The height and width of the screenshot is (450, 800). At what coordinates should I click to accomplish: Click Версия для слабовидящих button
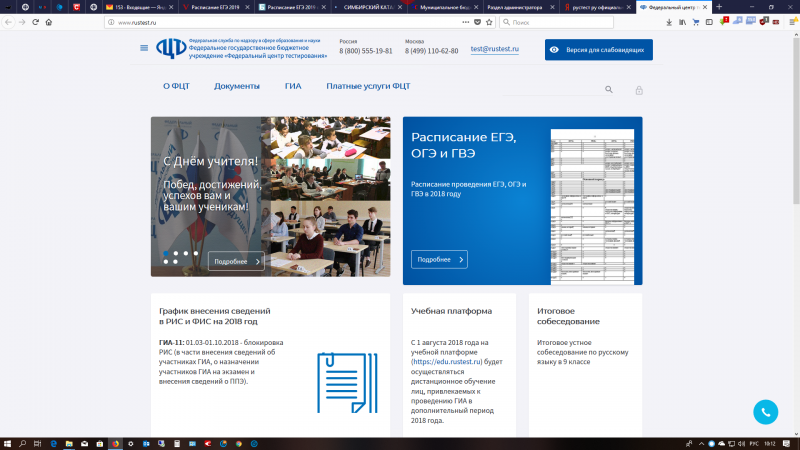click(x=598, y=49)
